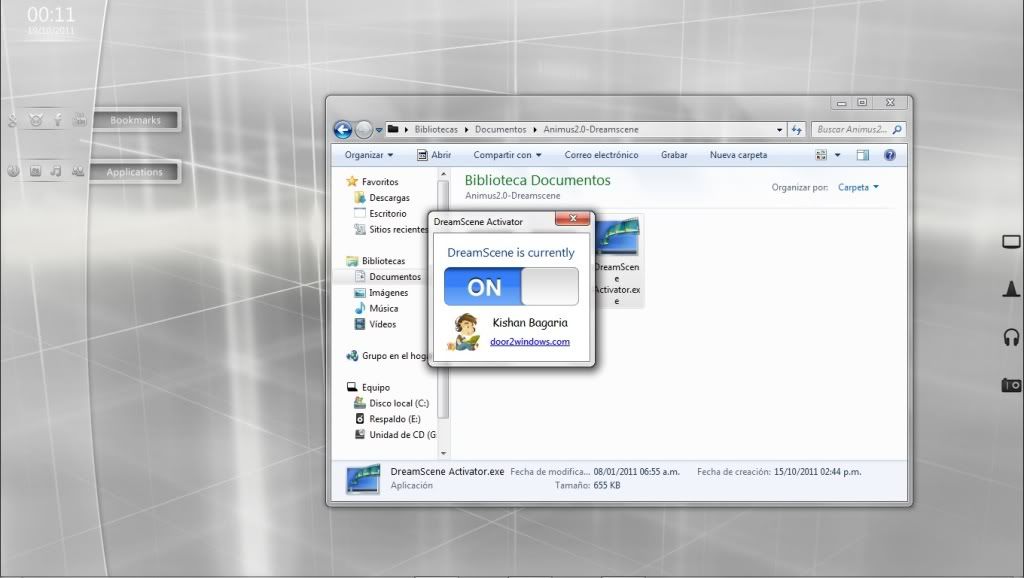Maximize the Explorer window
This screenshot has width=1024, height=578.
point(862,103)
